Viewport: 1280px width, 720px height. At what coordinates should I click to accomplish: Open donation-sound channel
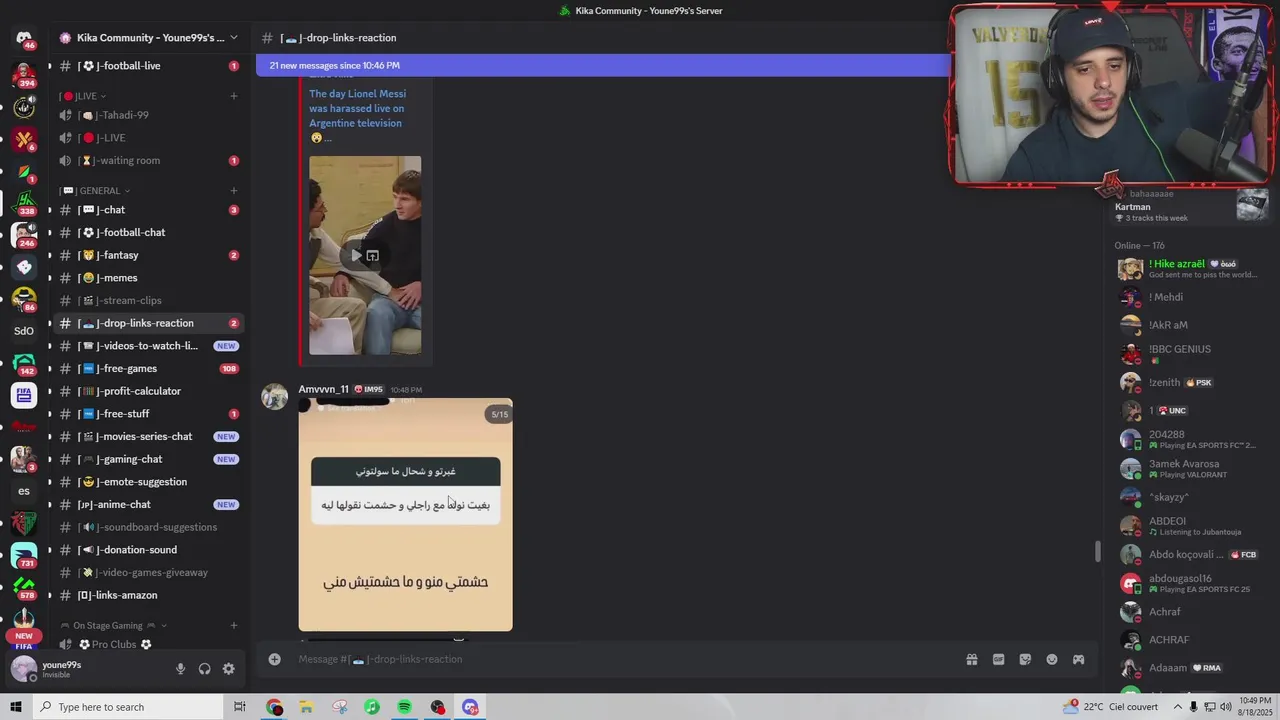pos(148,550)
